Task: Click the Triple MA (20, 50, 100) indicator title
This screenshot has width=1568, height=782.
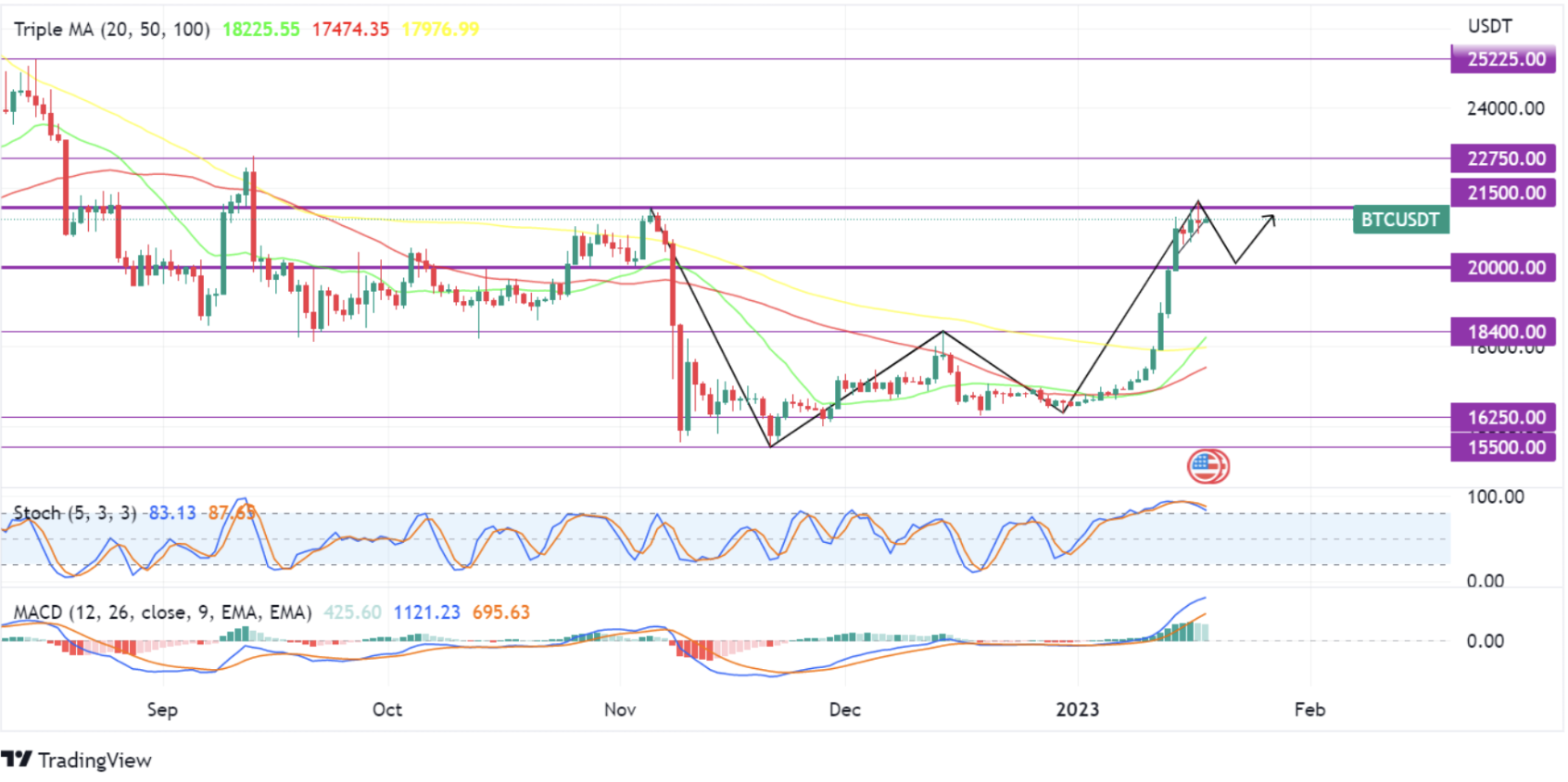Action: point(112,30)
